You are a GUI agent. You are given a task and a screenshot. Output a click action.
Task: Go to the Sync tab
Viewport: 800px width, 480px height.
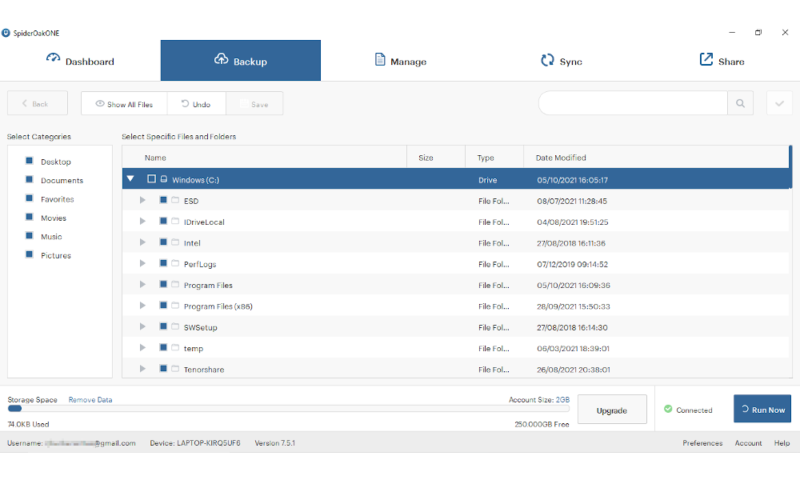click(561, 61)
